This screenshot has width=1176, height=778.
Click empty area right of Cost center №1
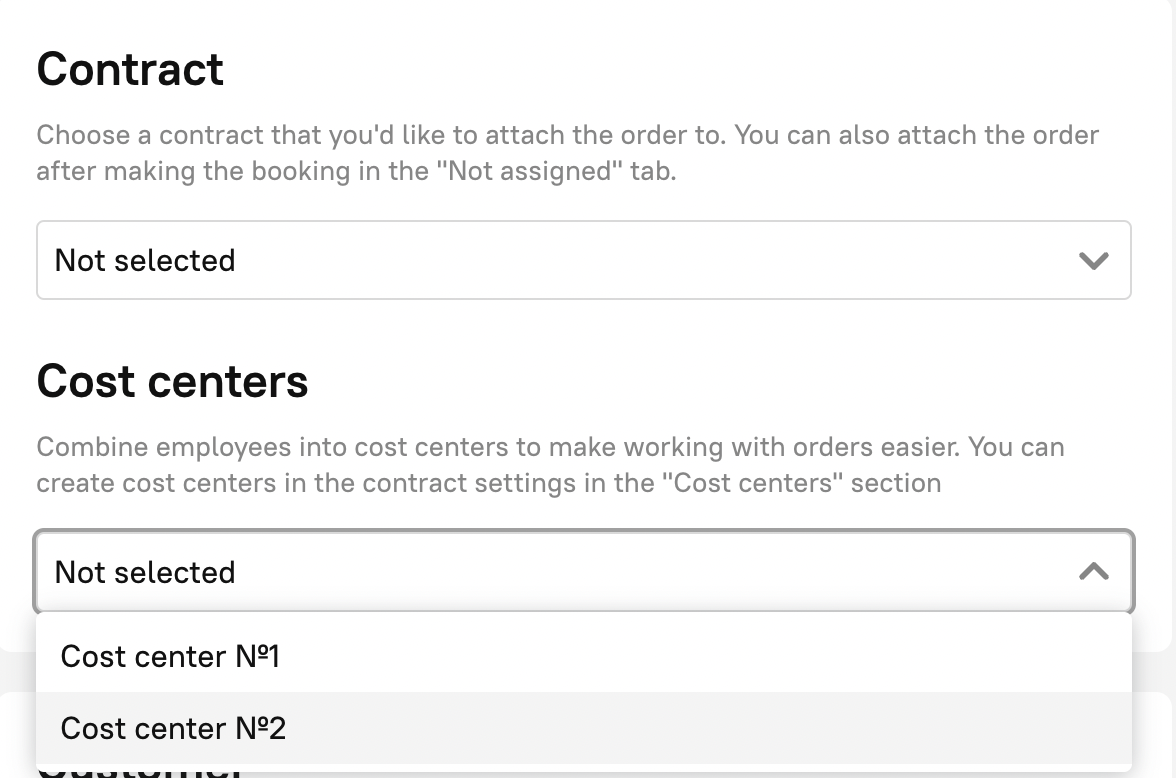point(700,656)
